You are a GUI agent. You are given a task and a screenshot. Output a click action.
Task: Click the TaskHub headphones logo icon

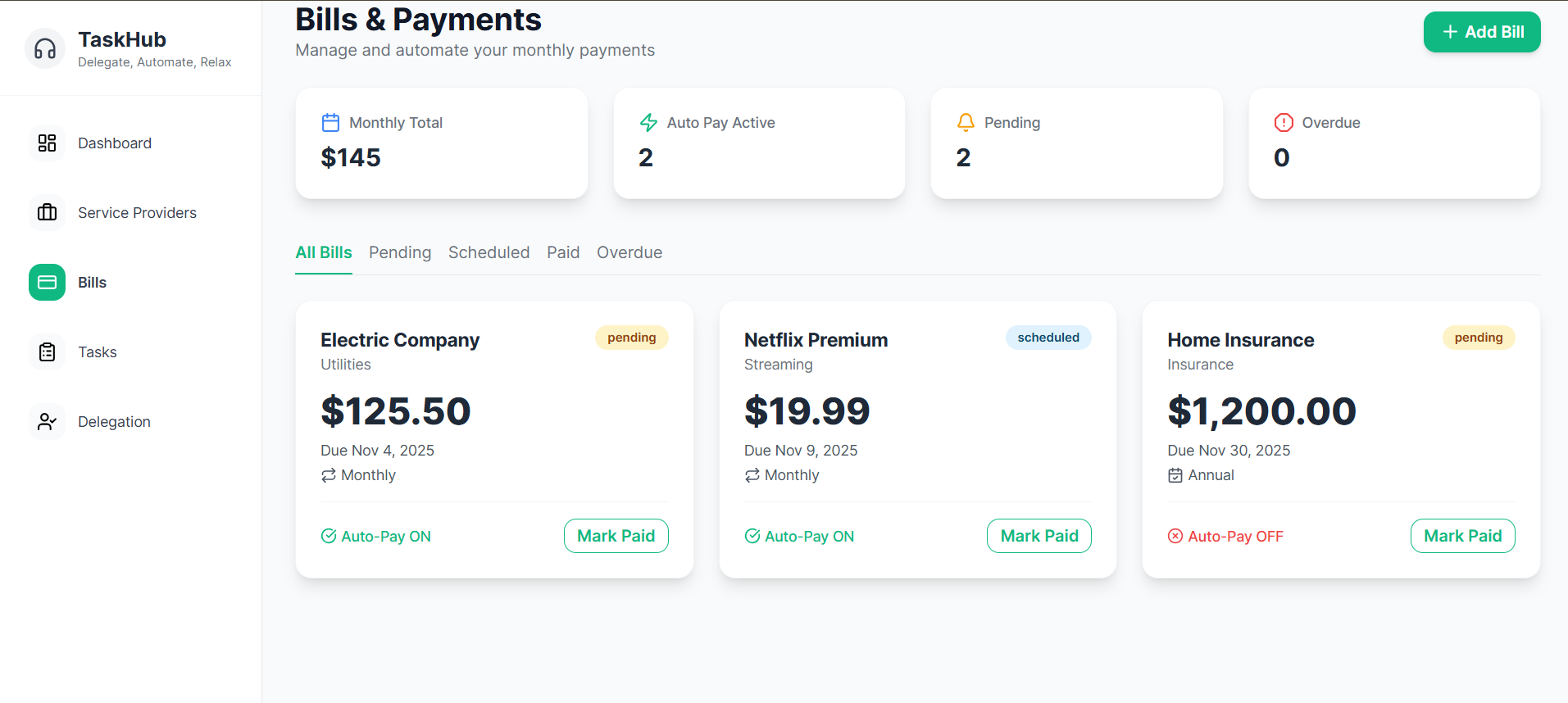(x=45, y=49)
